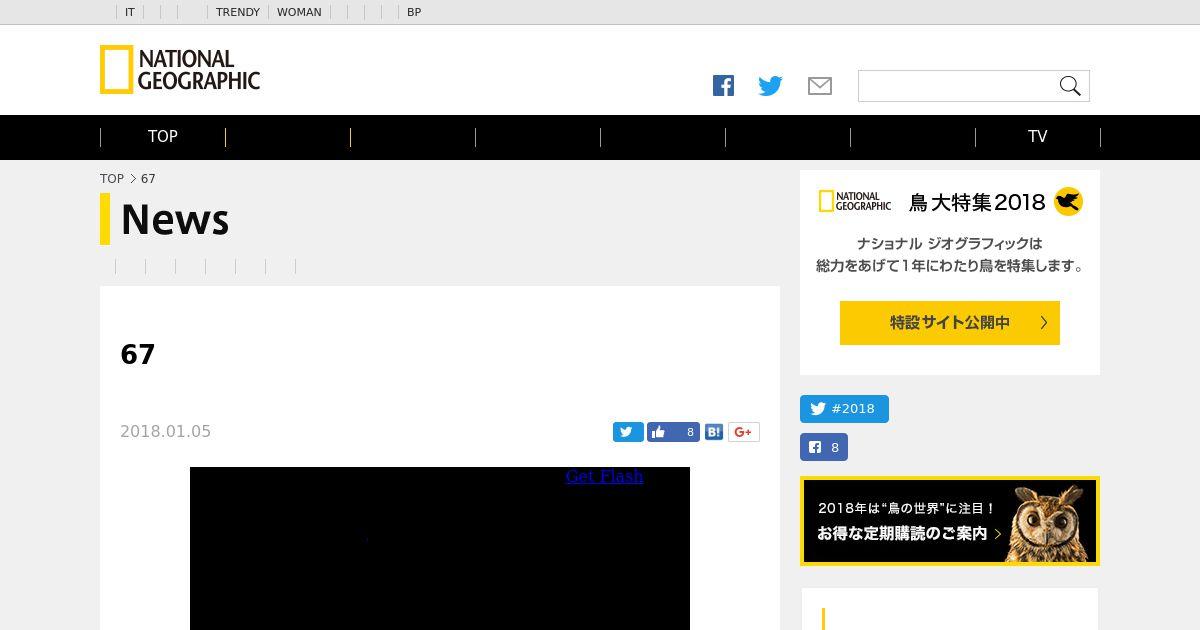Open TRENDY link in top strip
The height and width of the screenshot is (630, 1200).
[238, 12]
